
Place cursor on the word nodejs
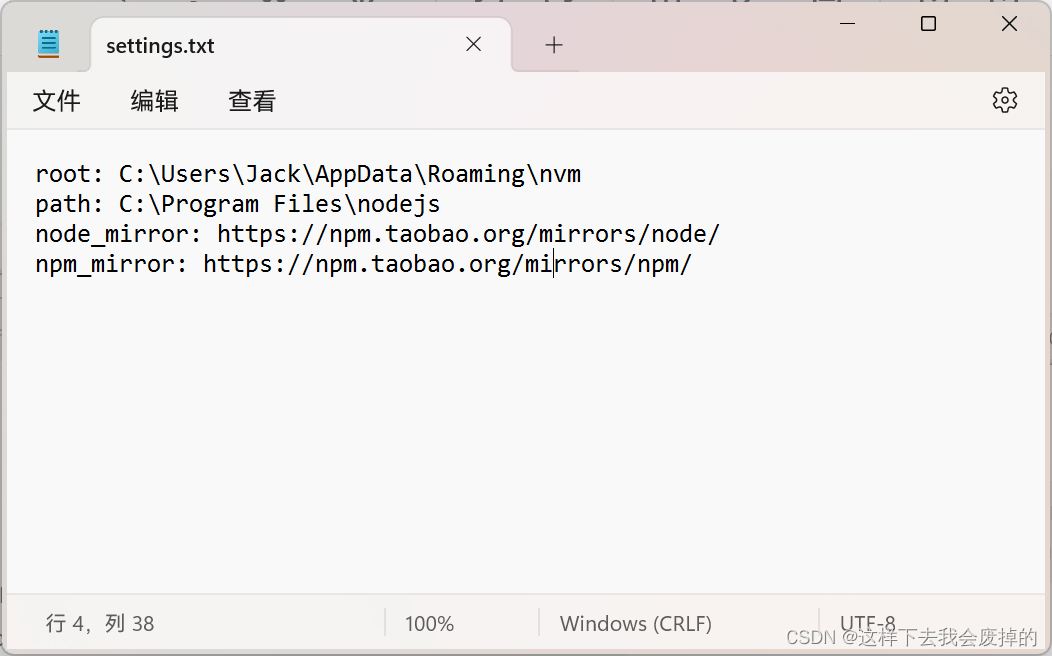398,205
